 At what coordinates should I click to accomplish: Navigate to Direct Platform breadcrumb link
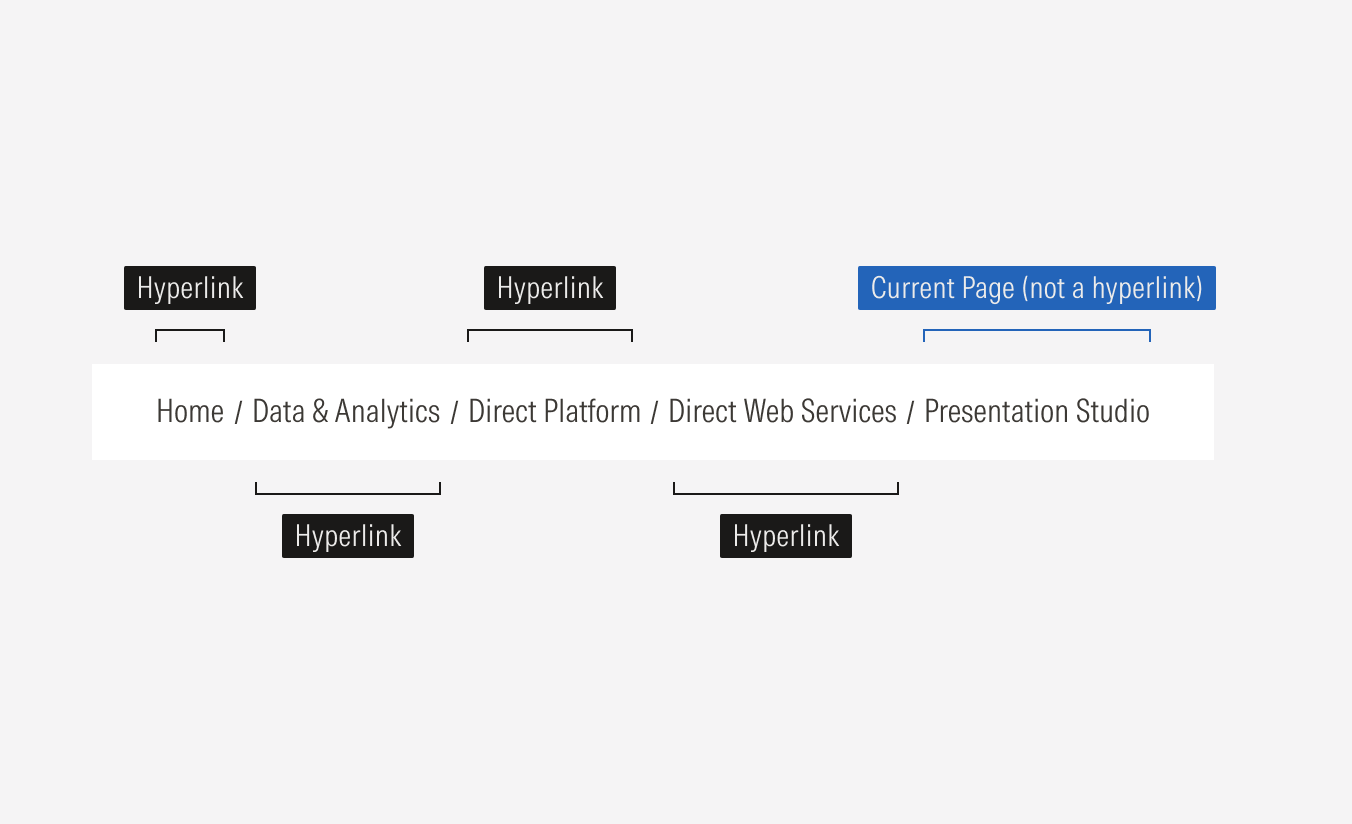click(x=554, y=412)
